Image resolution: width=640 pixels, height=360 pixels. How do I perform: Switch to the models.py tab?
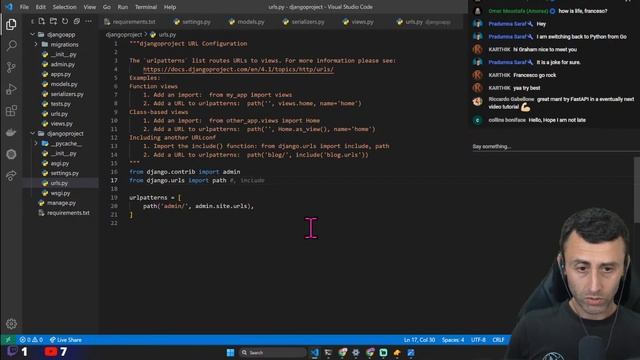tap(247, 22)
